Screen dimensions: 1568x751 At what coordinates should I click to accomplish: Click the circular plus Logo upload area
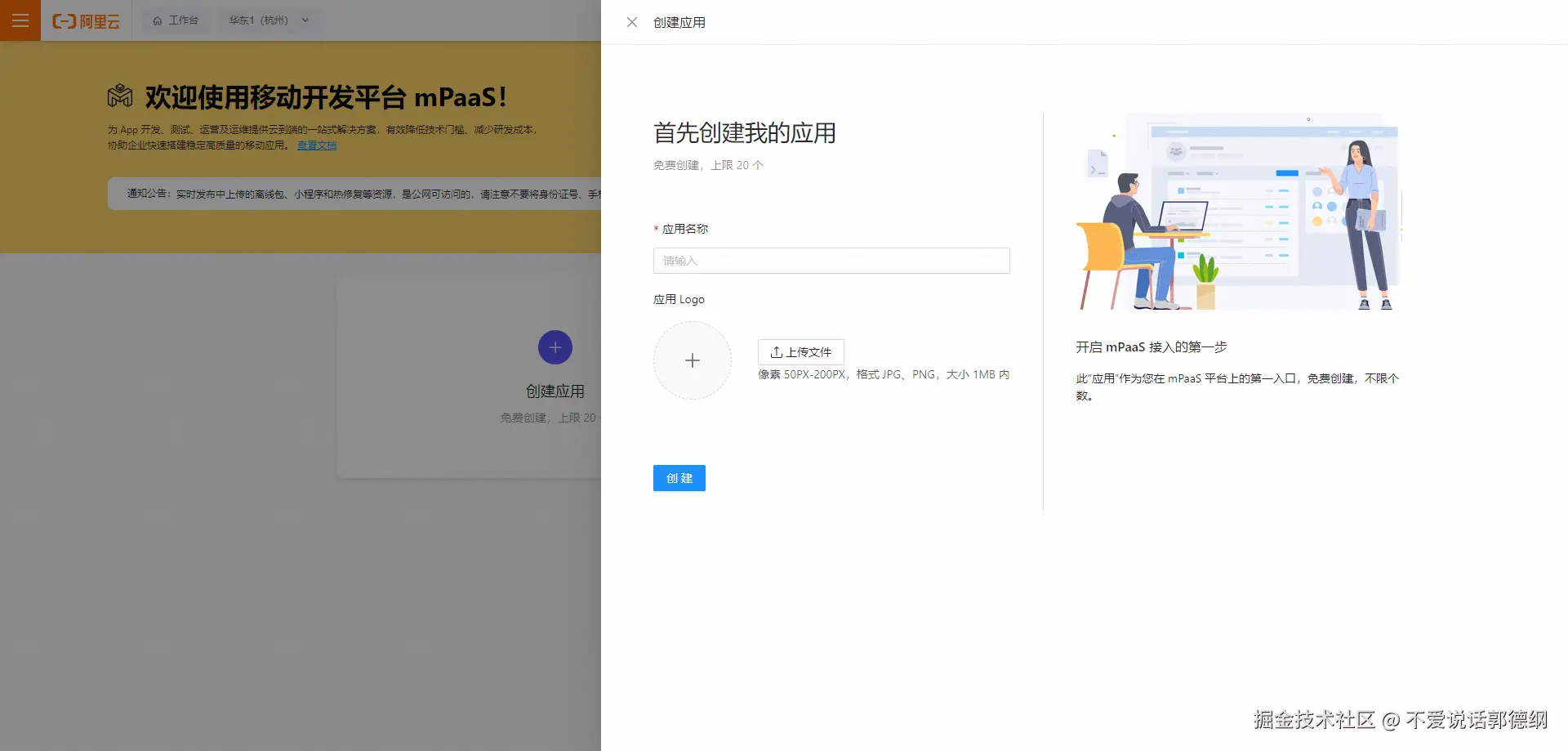coord(693,360)
